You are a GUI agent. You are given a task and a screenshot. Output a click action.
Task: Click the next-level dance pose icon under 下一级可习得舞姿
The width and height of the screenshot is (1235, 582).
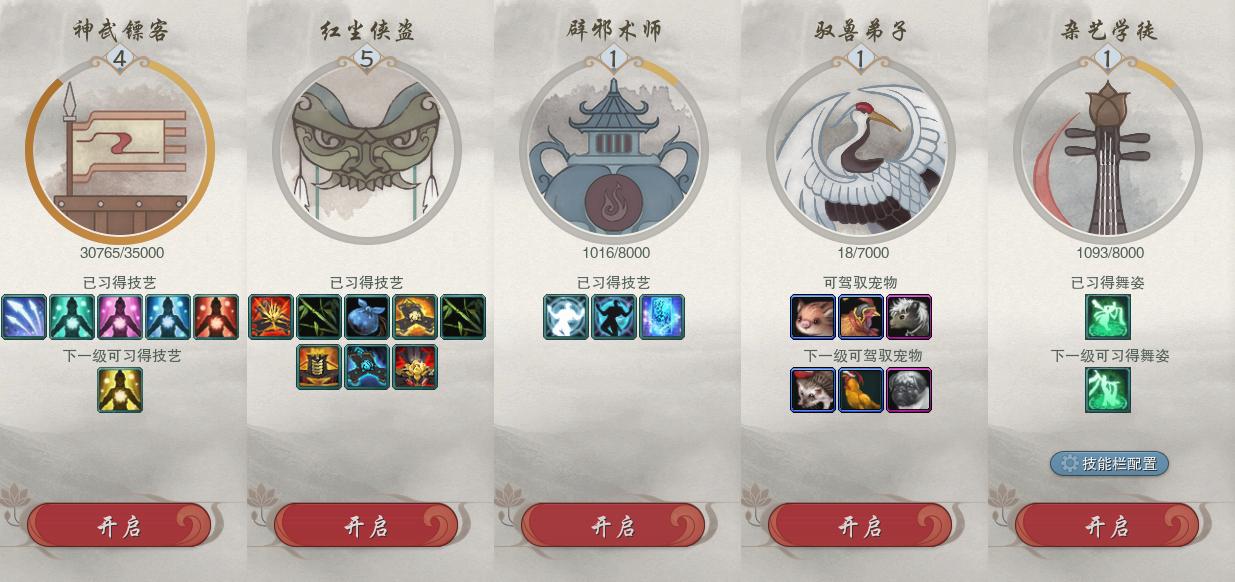(1108, 390)
